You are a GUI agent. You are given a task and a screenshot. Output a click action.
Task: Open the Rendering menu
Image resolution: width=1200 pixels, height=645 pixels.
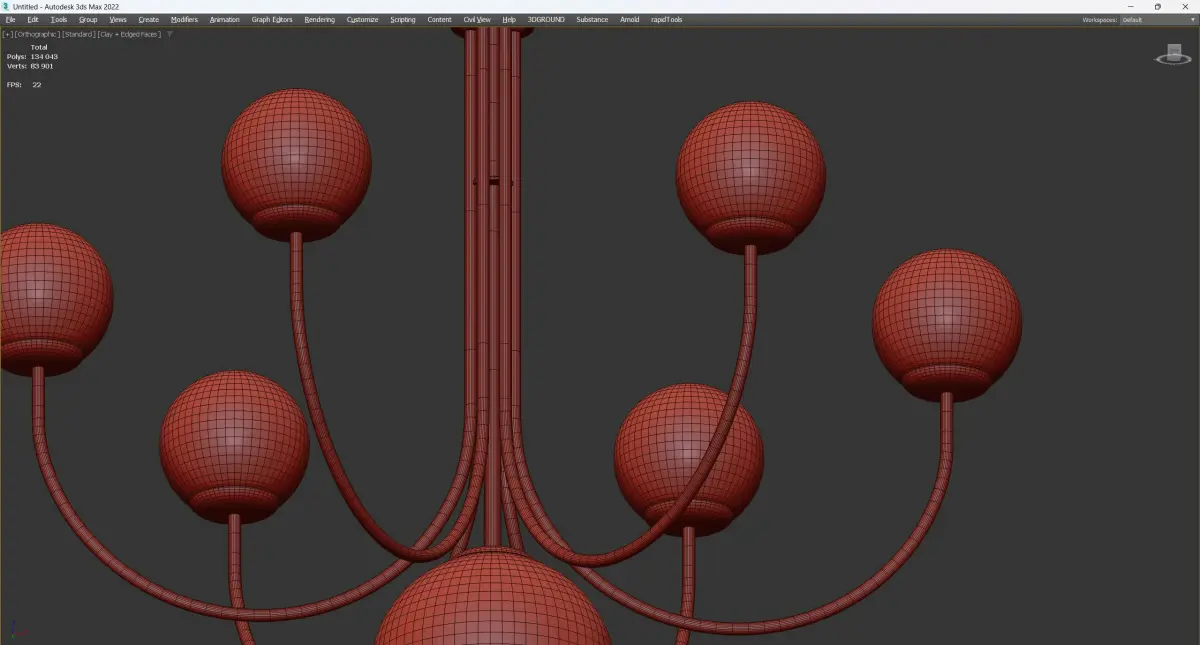click(x=320, y=19)
